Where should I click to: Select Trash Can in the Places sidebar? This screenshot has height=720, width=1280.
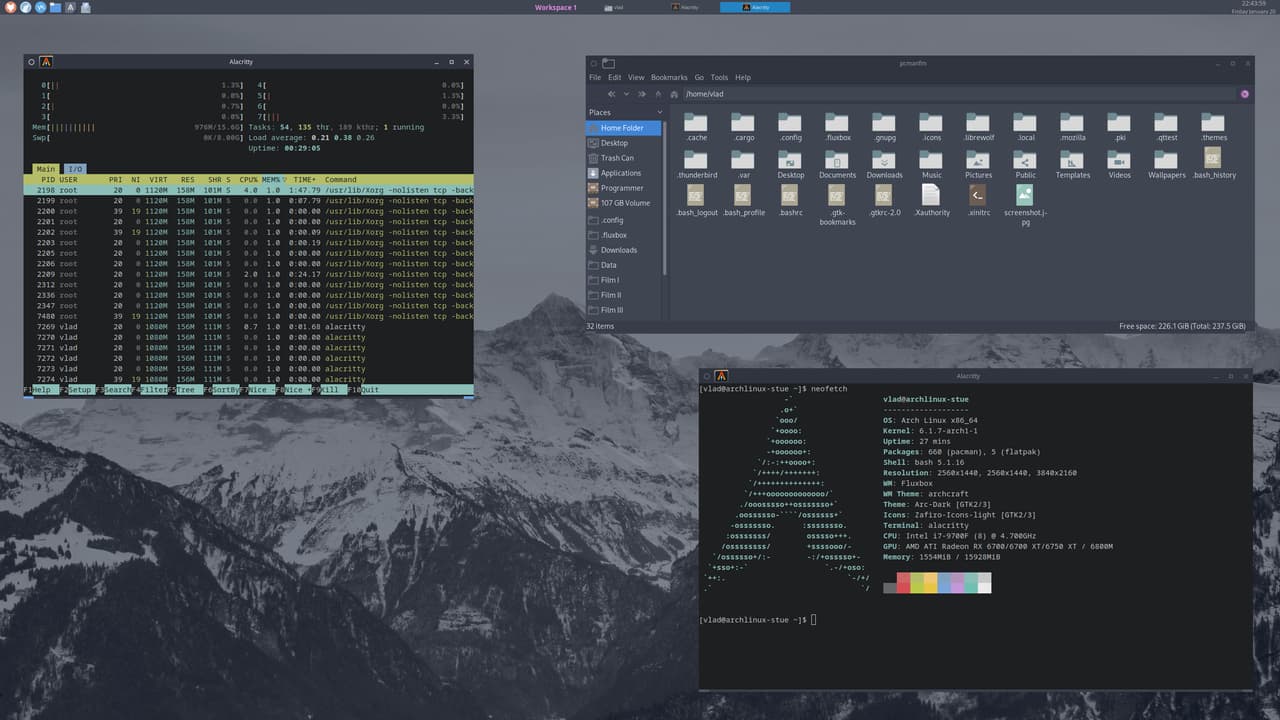(x=617, y=157)
